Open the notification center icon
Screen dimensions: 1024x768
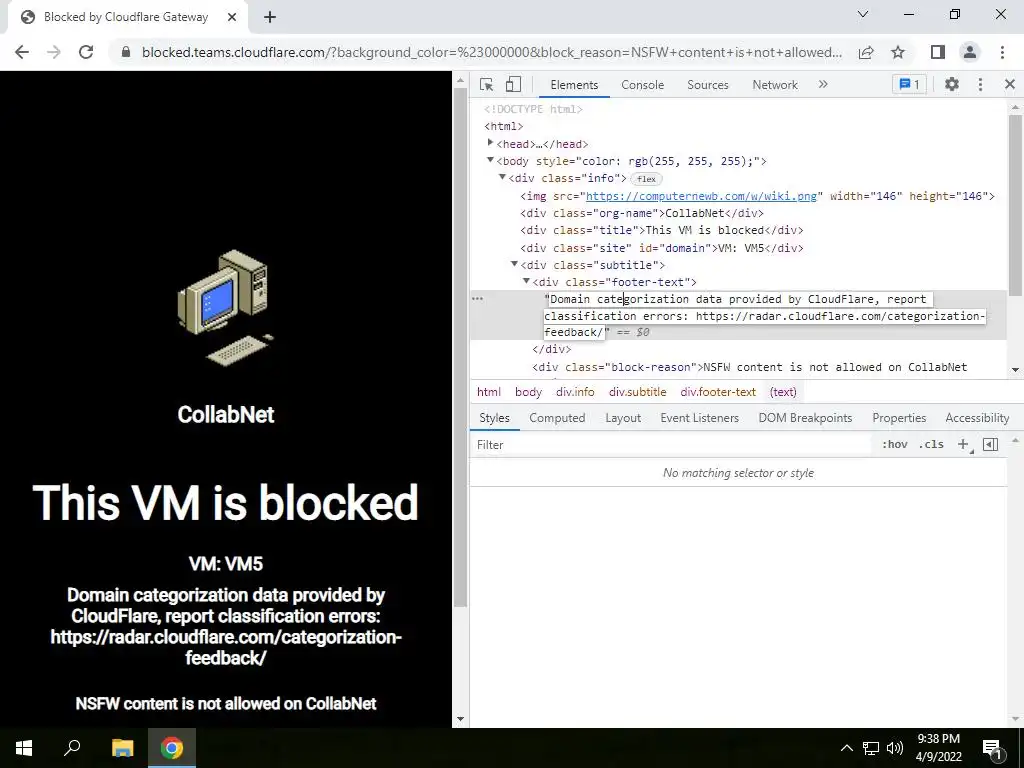[991, 748]
